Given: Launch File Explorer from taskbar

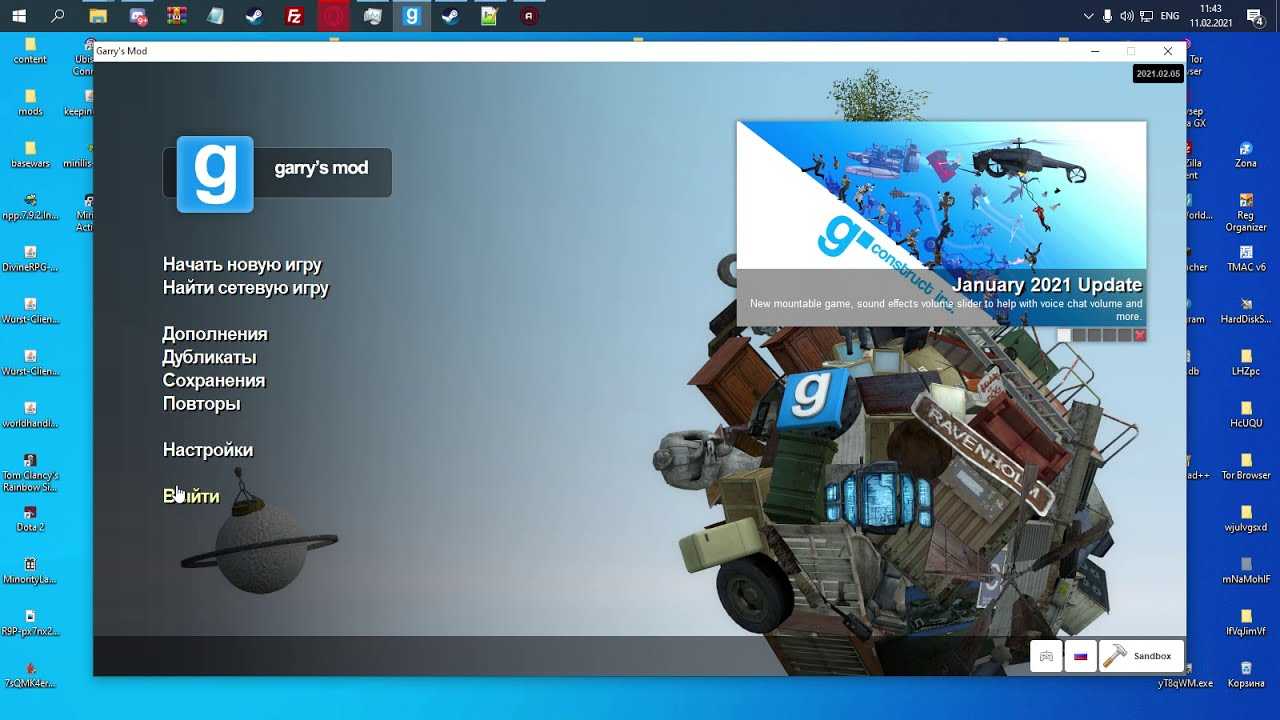Looking at the screenshot, I should coord(98,16).
